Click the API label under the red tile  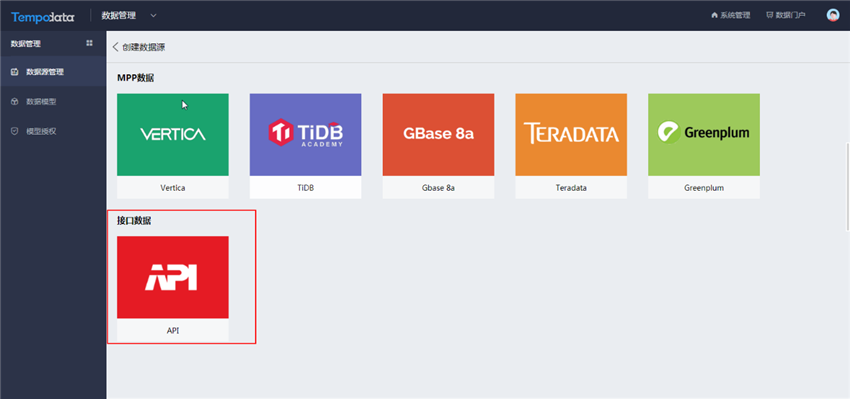click(x=172, y=331)
